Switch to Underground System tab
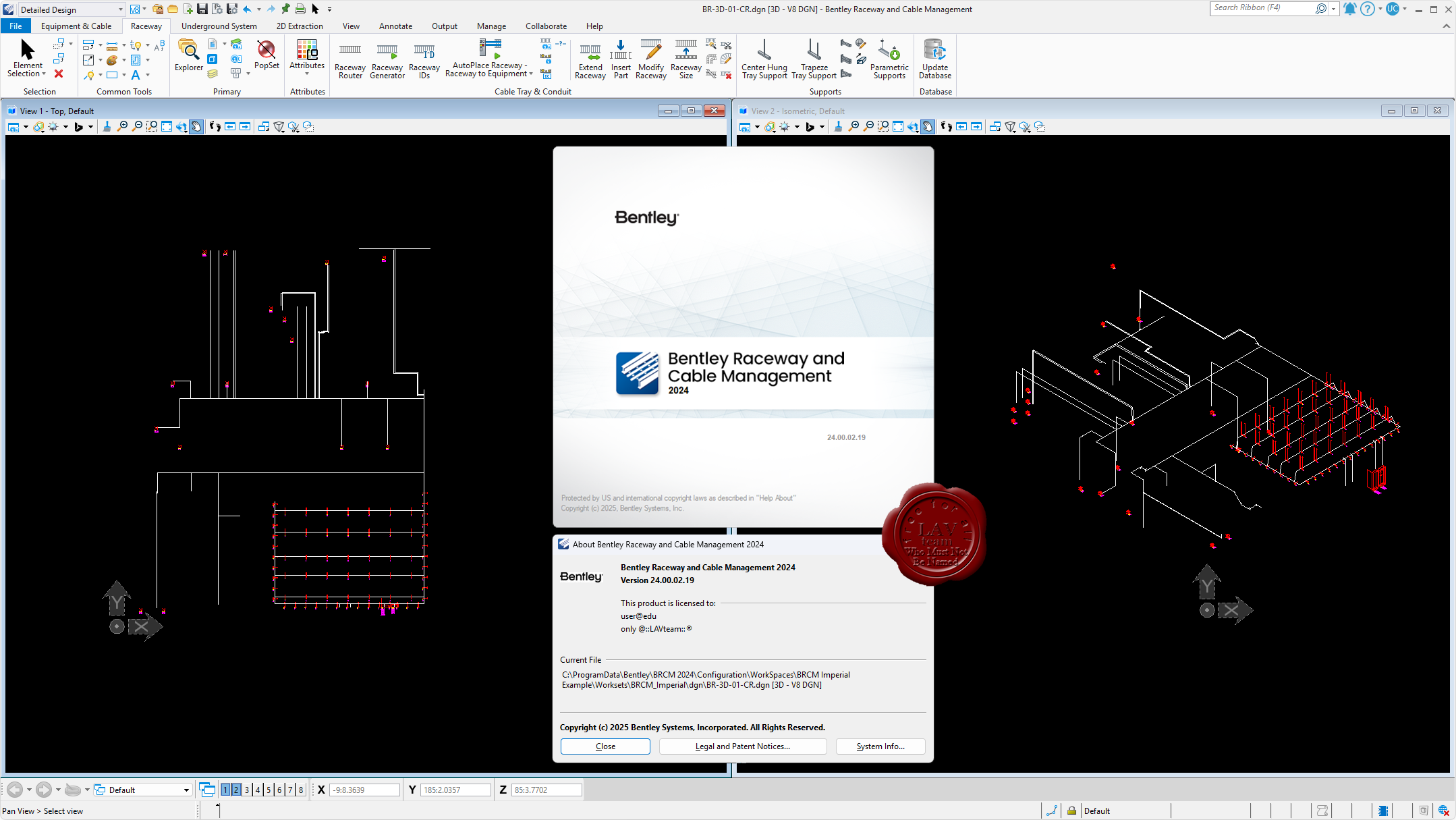This screenshot has width=1456, height=820. pyautogui.click(x=219, y=26)
